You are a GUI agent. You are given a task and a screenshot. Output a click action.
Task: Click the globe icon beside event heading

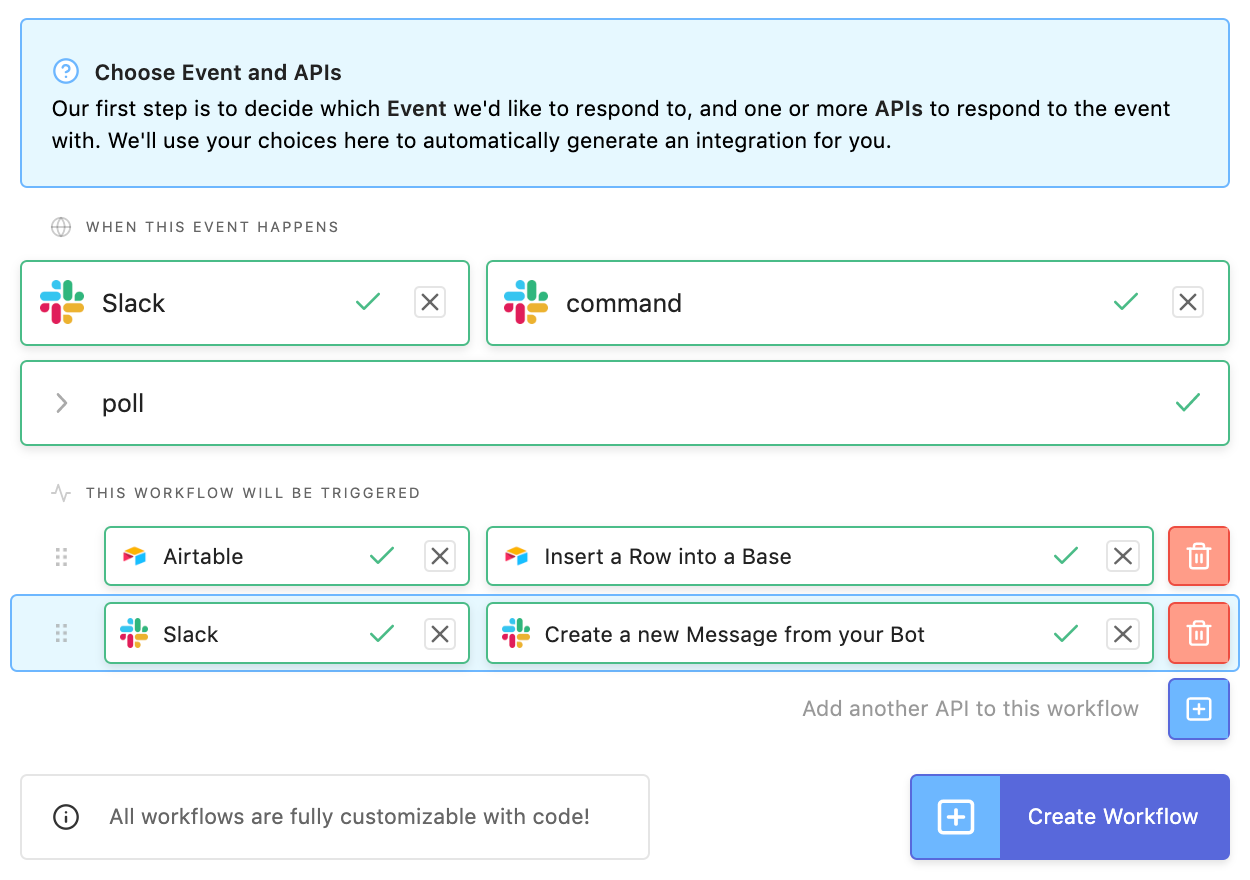pyautogui.click(x=61, y=227)
